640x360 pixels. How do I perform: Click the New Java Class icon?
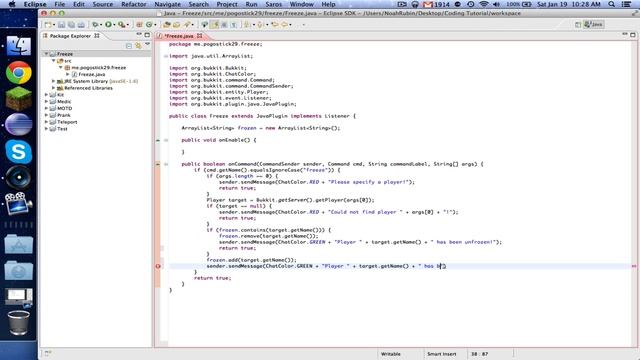click(149, 24)
